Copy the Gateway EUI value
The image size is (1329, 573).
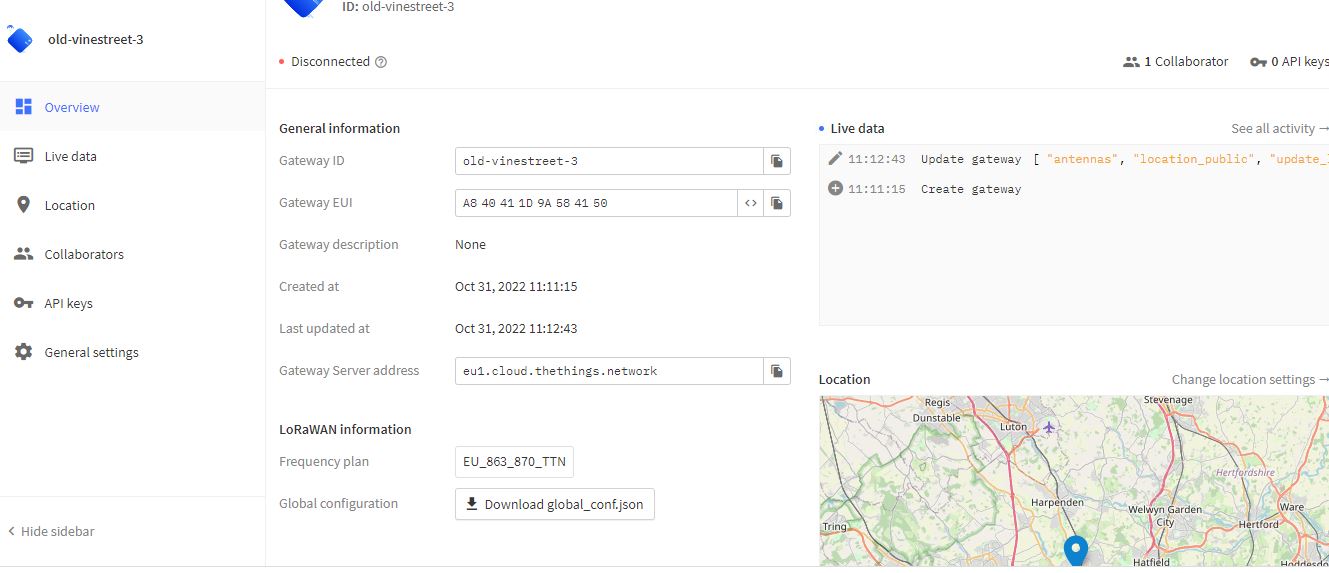[x=776, y=203]
